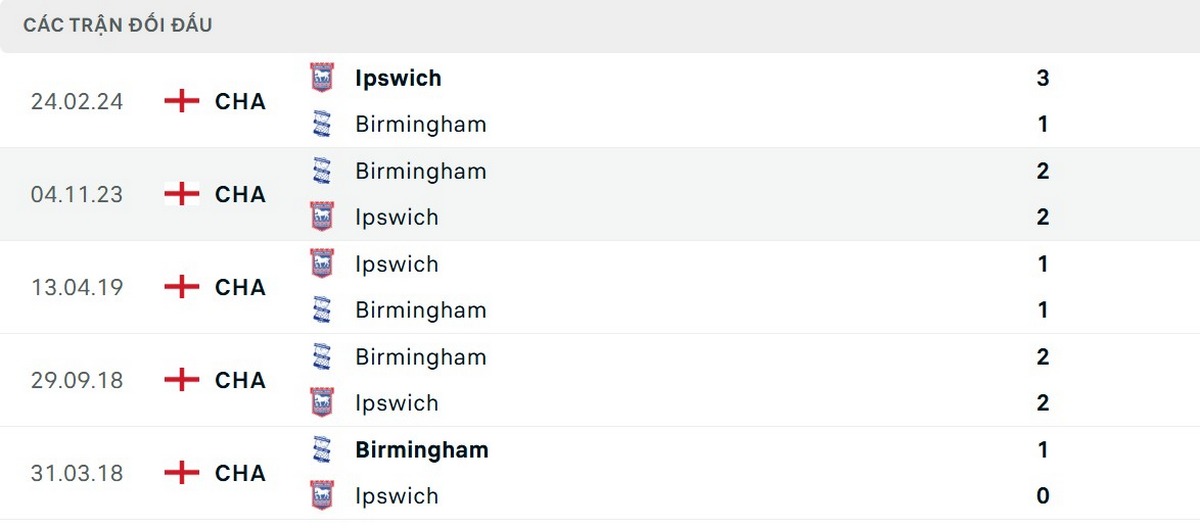Screen dimensions: 1200x528
Task: Click Birmingham crest in 04.11.23 match
Action: pyautogui.click(x=322, y=171)
